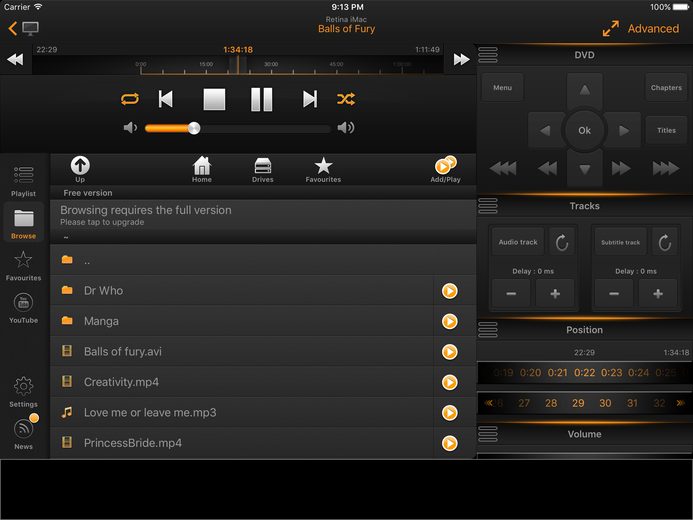Reset the audio track delay
This screenshot has height=520, width=693.
click(x=562, y=242)
